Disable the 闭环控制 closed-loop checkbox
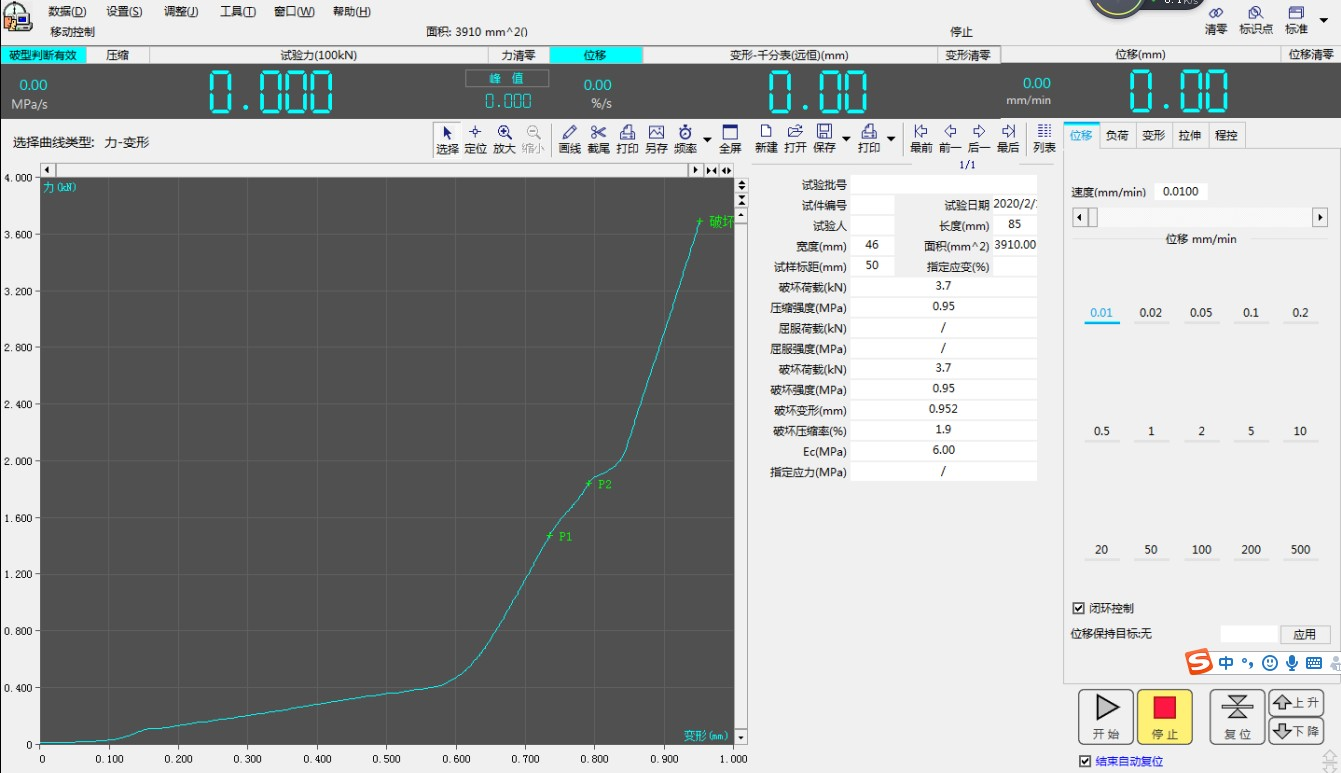 (x=1078, y=608)
